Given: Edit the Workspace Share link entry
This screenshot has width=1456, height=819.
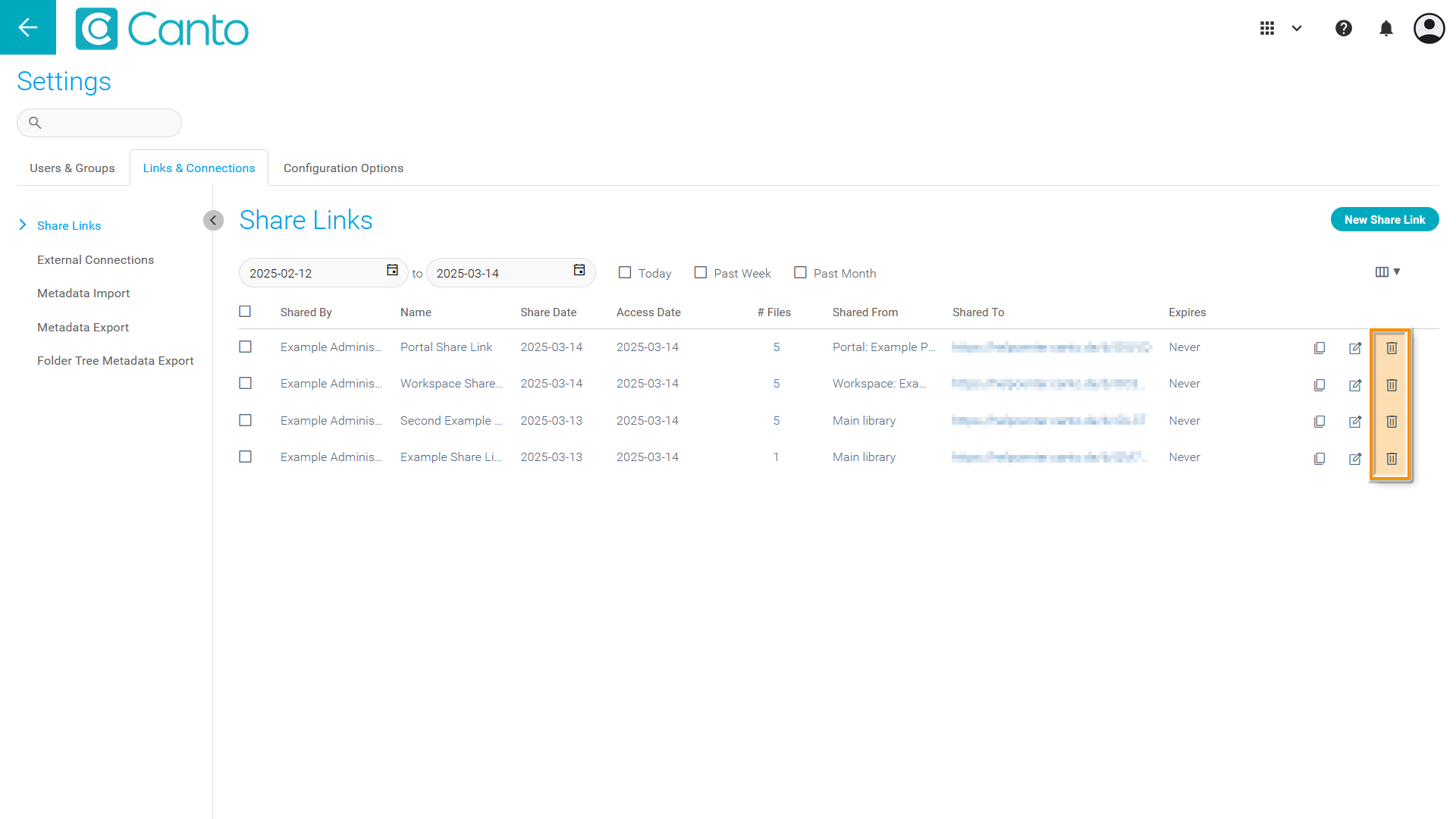Looking at the screenshot, I should 1355,385.
